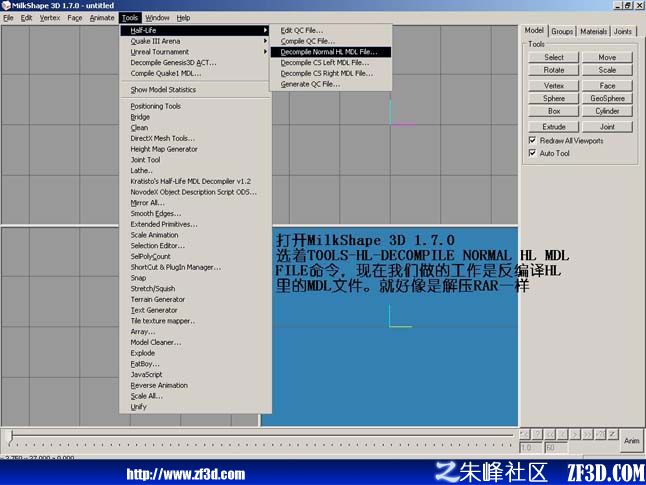Open the Window menu
The width and height of the screenshot is (646, 485).
point(157,18)
